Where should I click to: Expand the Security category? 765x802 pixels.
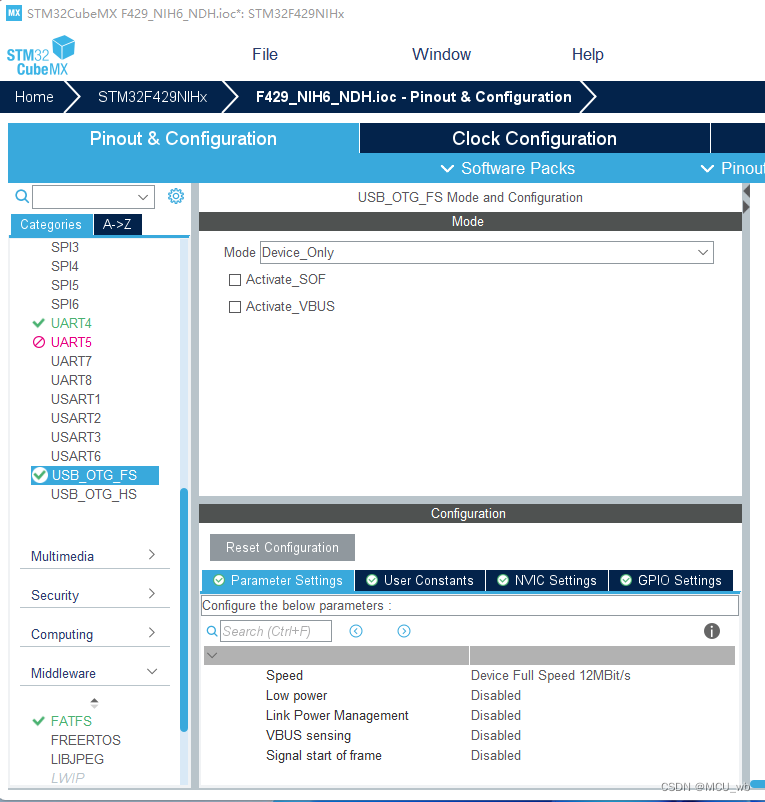(95, 595)
